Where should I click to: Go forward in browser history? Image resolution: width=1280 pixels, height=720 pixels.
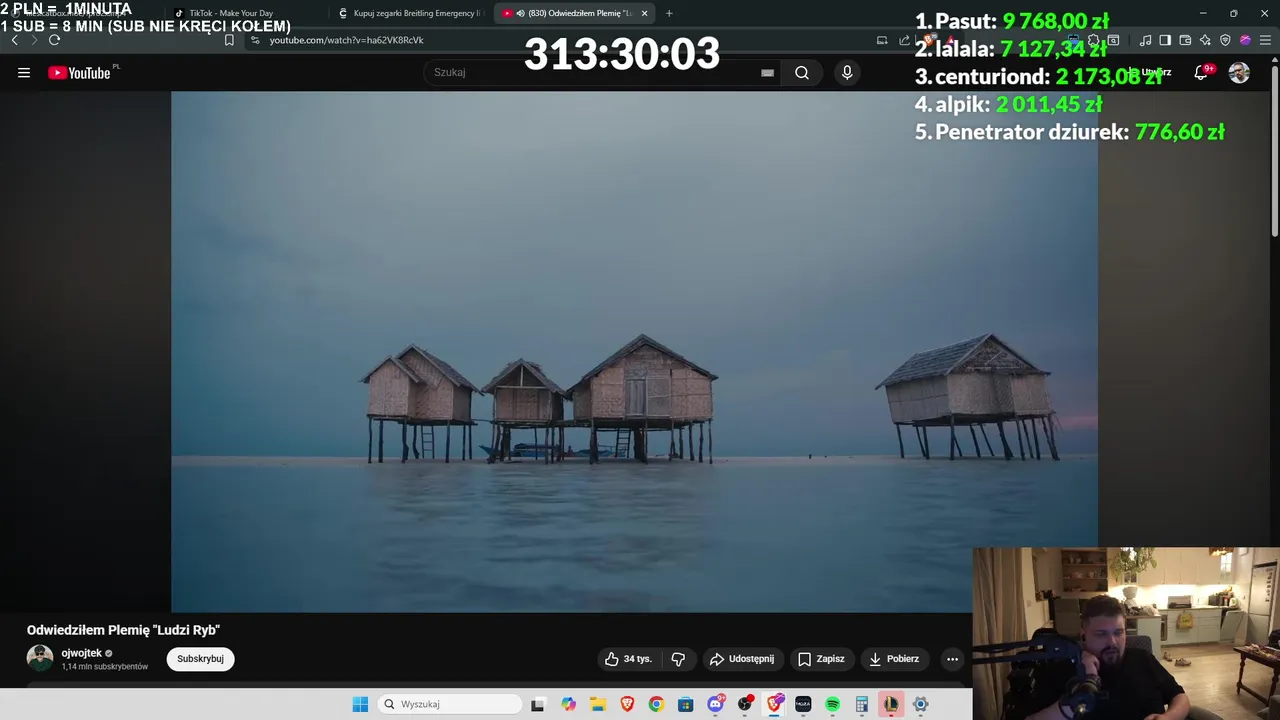(x=34, y=40)
